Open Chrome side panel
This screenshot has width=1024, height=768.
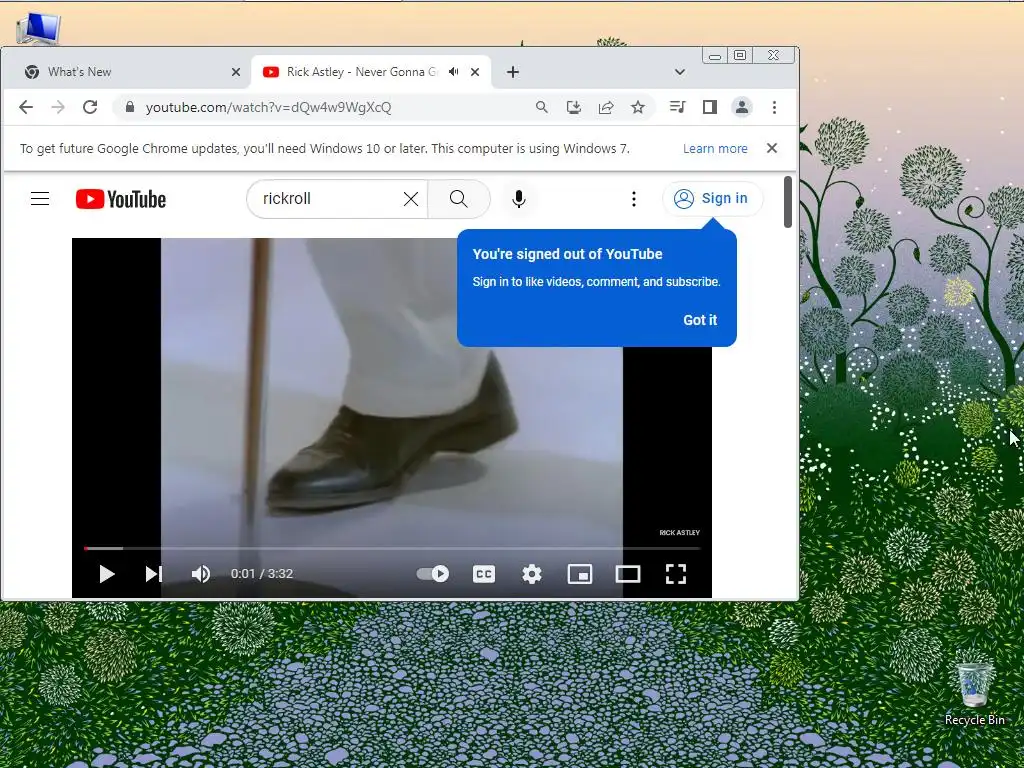710,107
